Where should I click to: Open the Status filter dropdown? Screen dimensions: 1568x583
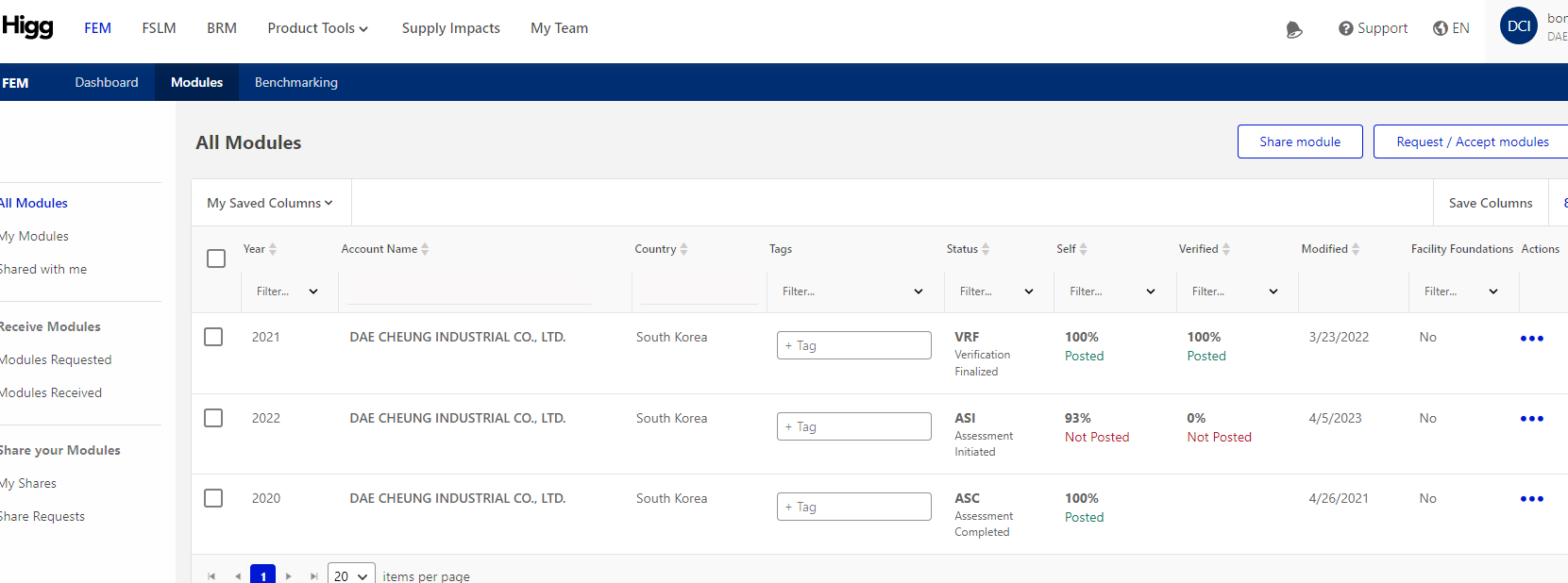pos(996,291)
